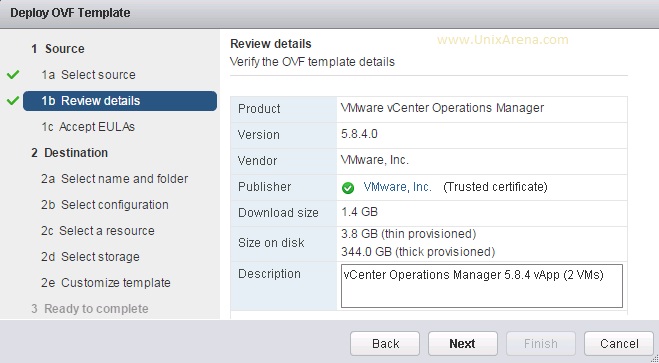Click the green checkmark beside Select source
659x363 pixels.
[13, 75]
